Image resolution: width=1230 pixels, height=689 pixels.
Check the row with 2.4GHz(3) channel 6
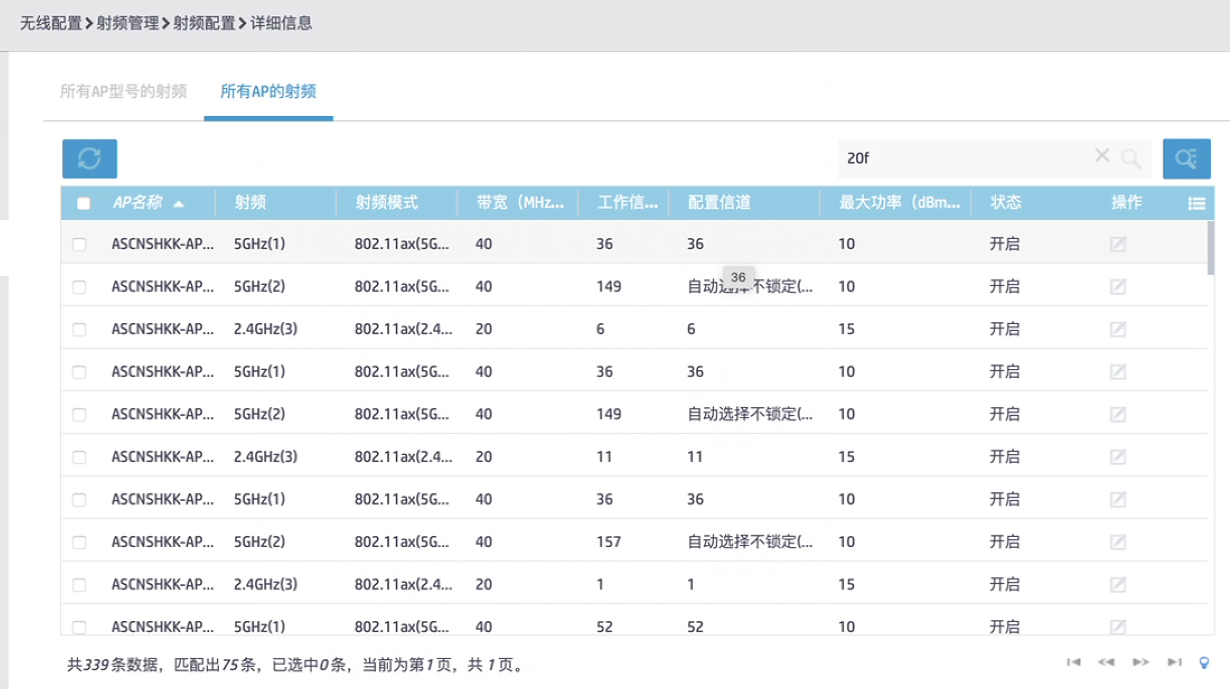point(80,329)
